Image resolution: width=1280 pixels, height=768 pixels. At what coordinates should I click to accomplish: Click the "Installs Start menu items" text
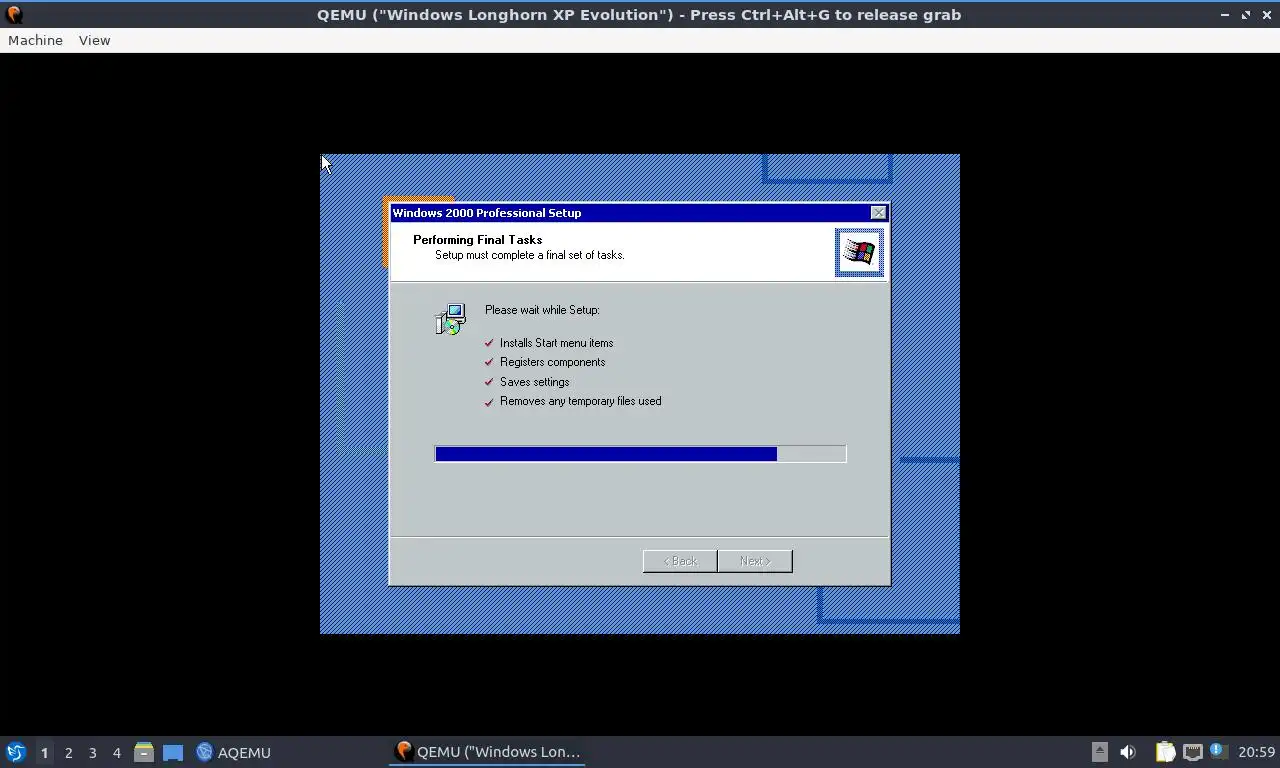pyautogui.click(x=557, y=343)
